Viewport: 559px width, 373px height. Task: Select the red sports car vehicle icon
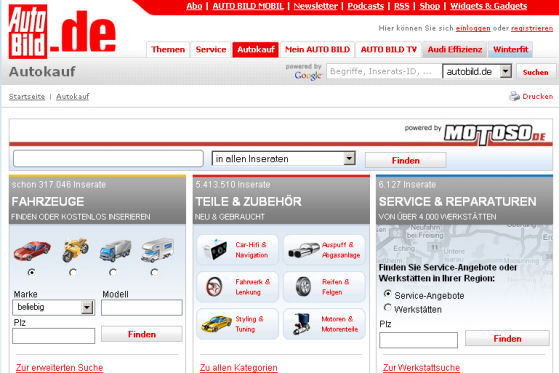[32, 250]
